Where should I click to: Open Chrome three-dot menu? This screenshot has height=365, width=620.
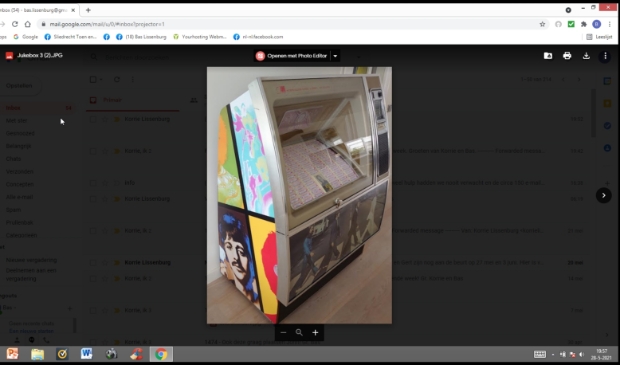coord(609,24)
